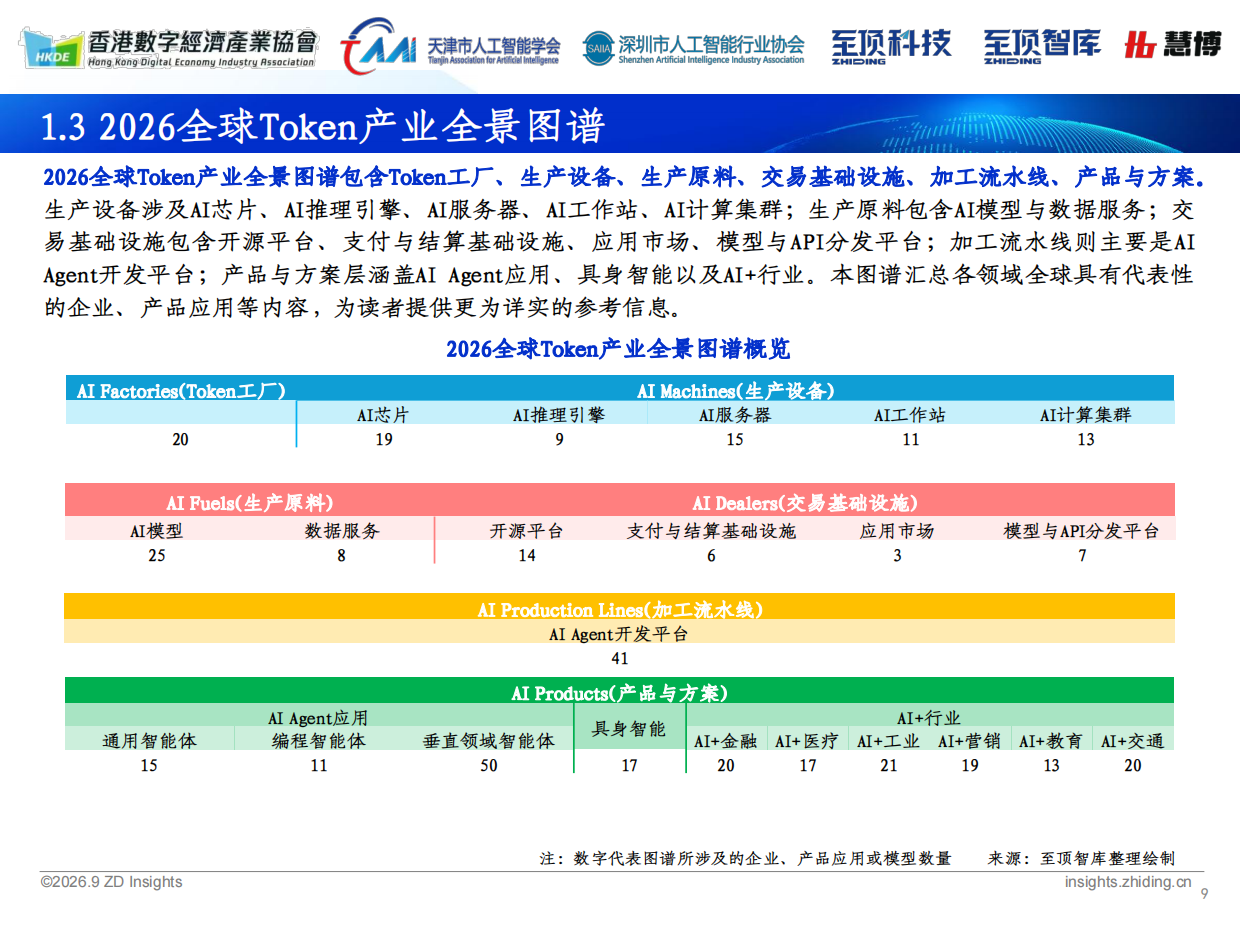This screenshot has width=1240, height=930.
Task: Click the 至顶智库 logo
Action: pos(1041,45)
